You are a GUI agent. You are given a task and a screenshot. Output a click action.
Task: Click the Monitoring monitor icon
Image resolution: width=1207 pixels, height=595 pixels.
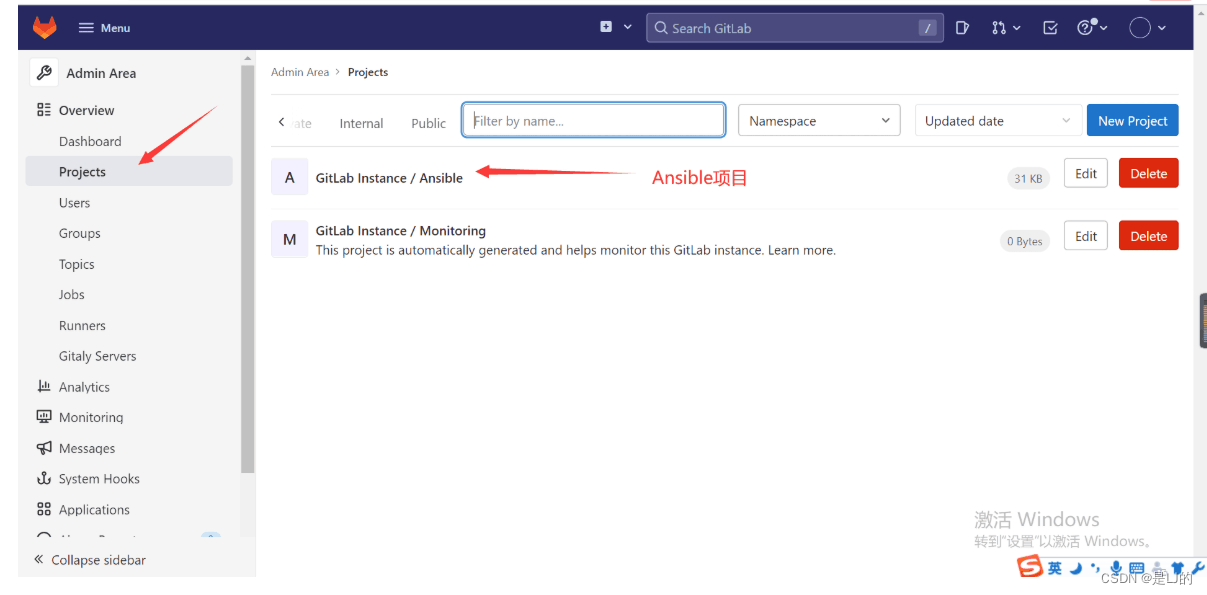[x=44, y=417]
